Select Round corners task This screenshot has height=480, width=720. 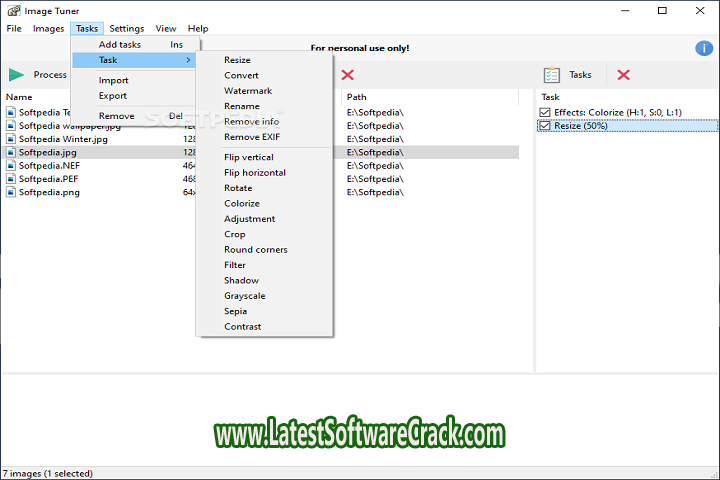[264, 249]
